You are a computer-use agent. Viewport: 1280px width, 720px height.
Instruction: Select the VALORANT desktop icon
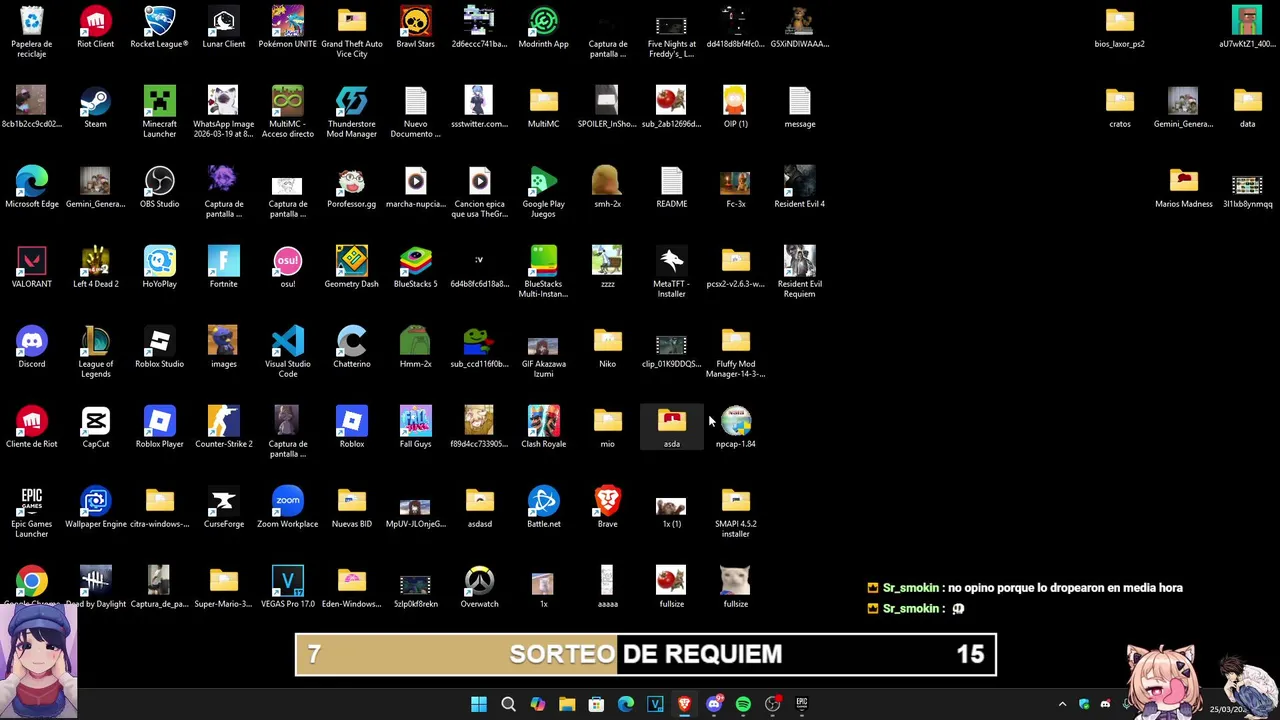(x=32, y=262)
